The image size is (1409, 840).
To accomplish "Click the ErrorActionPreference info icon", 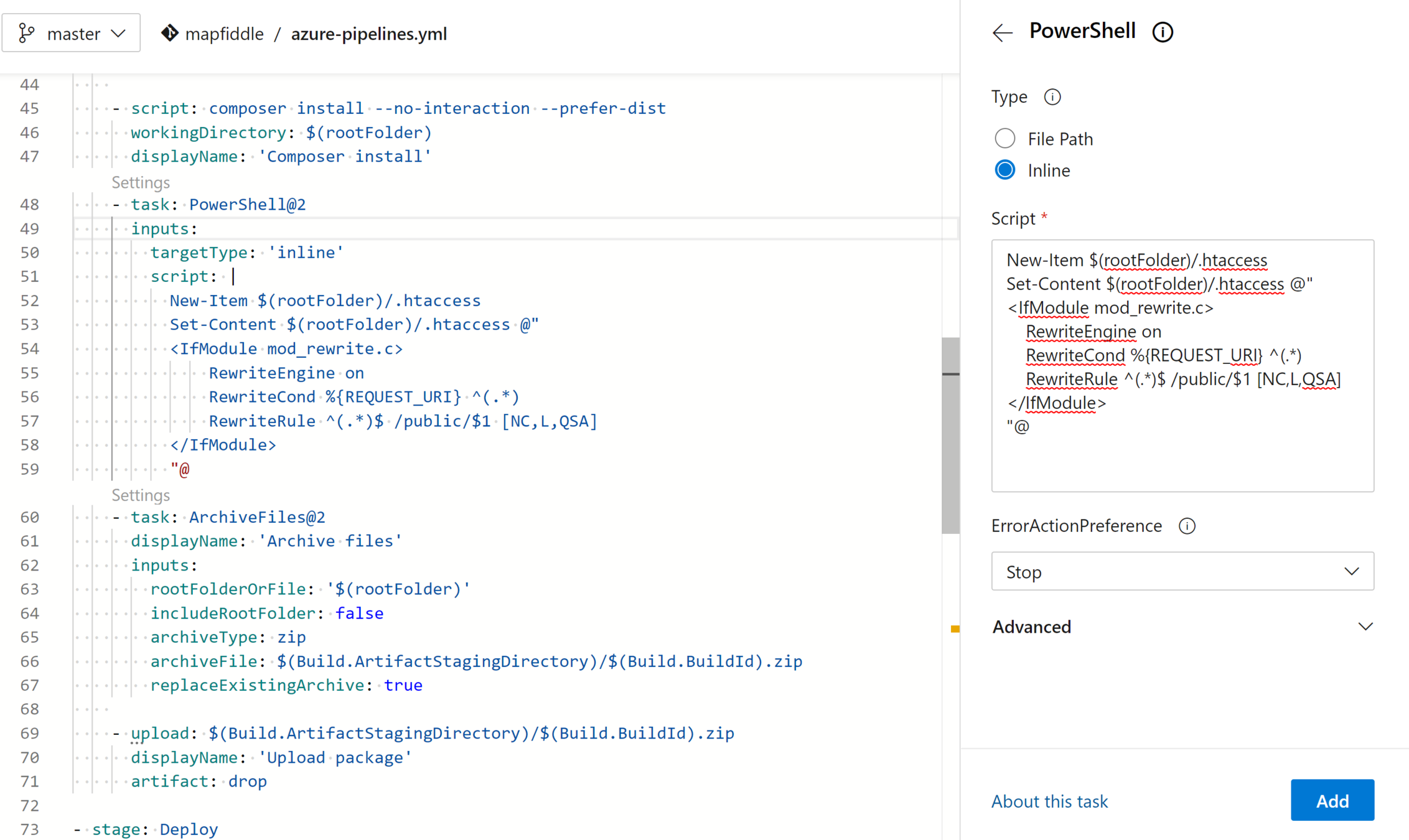I will (x=1187, y=526).
